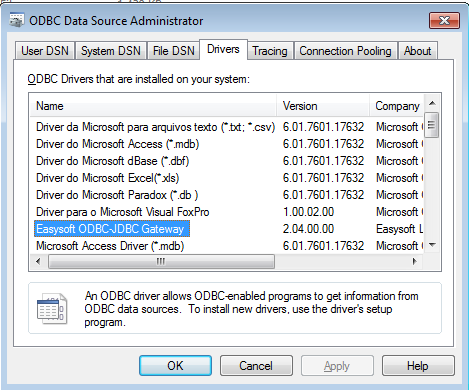Switch to the User DSN tab

click(45, 51)
